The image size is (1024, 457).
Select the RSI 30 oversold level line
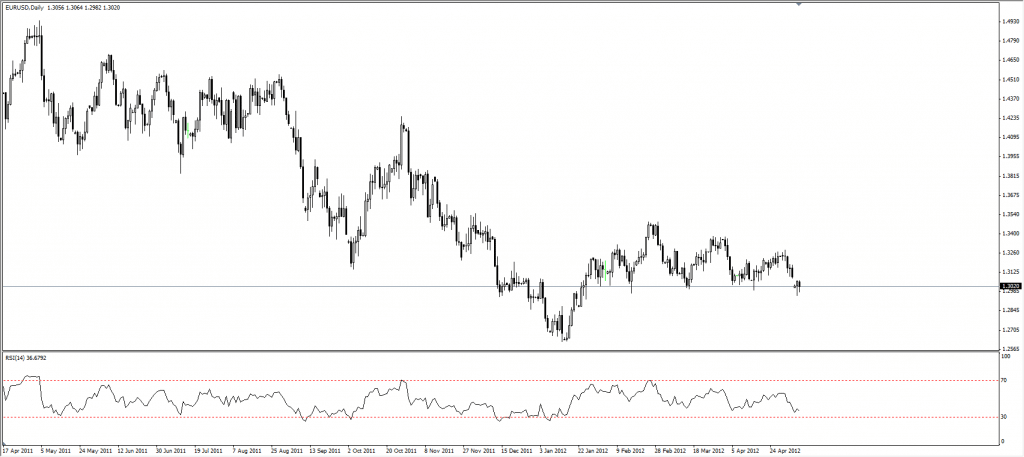[x=501, y=417]
